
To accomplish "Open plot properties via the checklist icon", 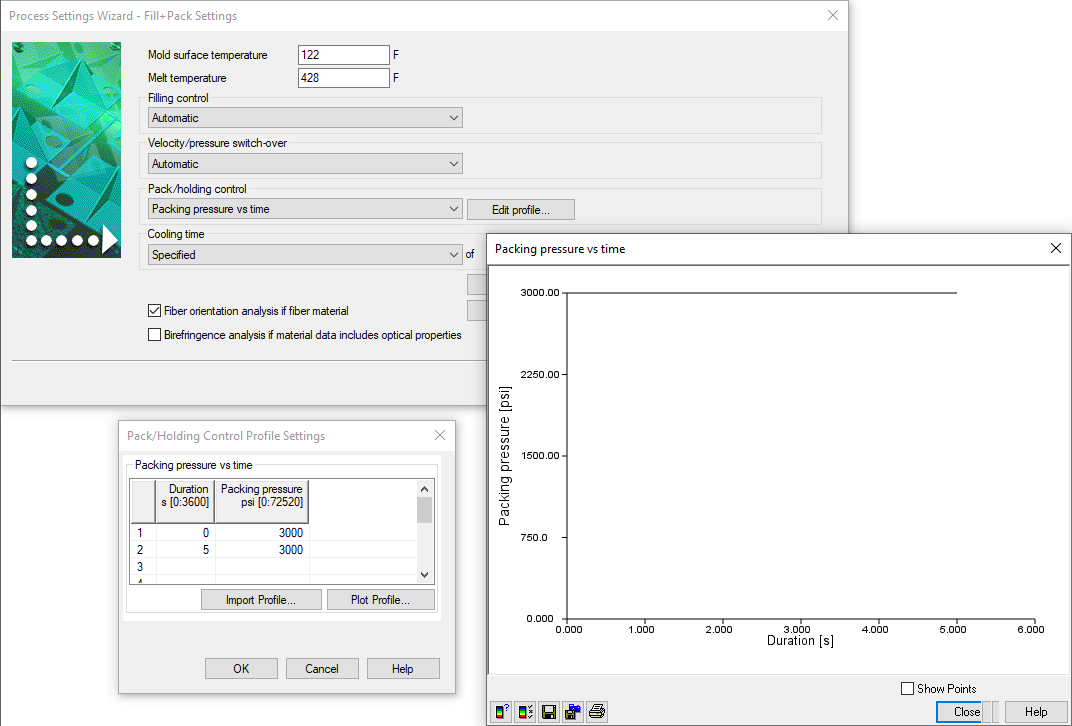I will (x=525, y=711).
